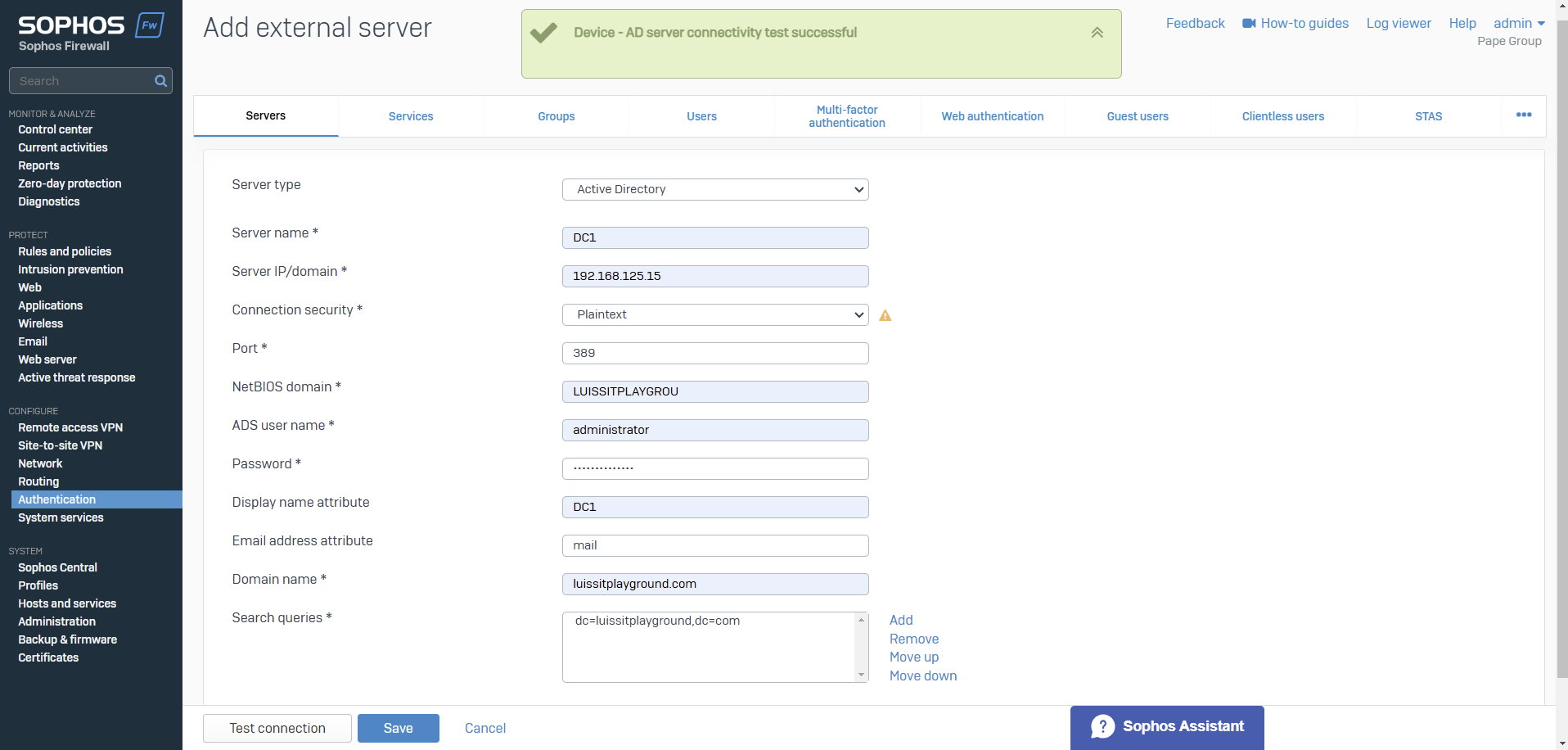The height and width of the screenshot is (750, 1568).
Task: Switch to the STAS tab
Action: click(x=1428, y=116)
